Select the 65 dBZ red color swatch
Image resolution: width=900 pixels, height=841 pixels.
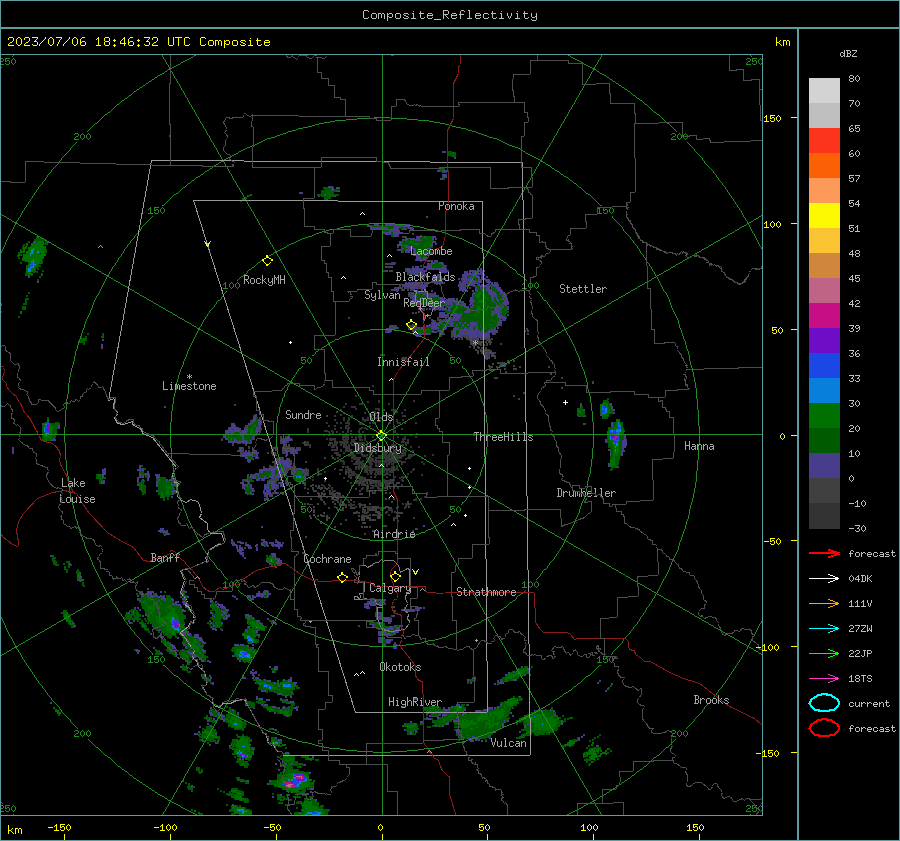[x=824, y=140]
